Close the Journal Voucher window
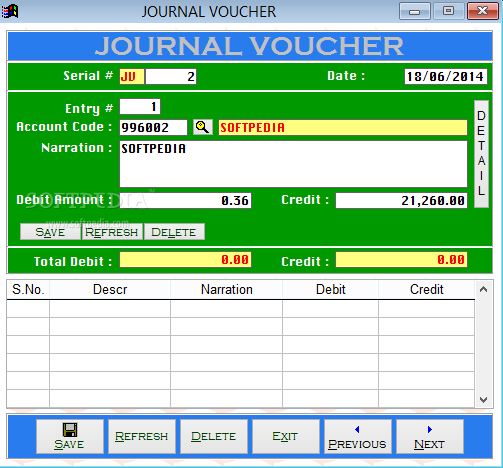 click(483, 11)
